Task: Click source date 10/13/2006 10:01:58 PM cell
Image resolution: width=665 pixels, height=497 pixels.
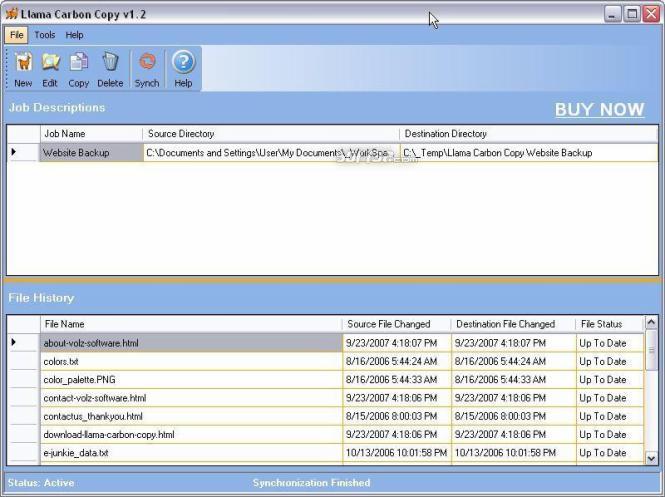Action: 397,452
